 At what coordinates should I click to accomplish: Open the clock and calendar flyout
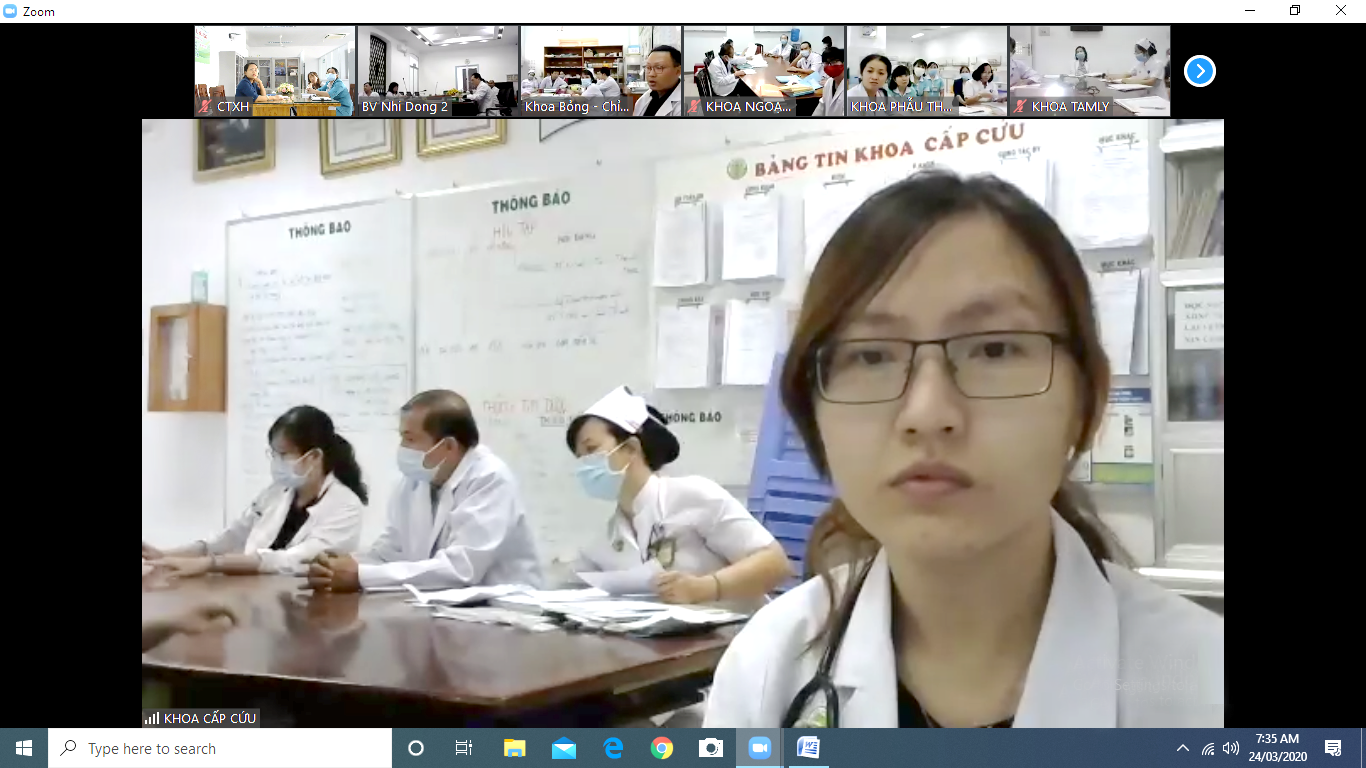1277,748
